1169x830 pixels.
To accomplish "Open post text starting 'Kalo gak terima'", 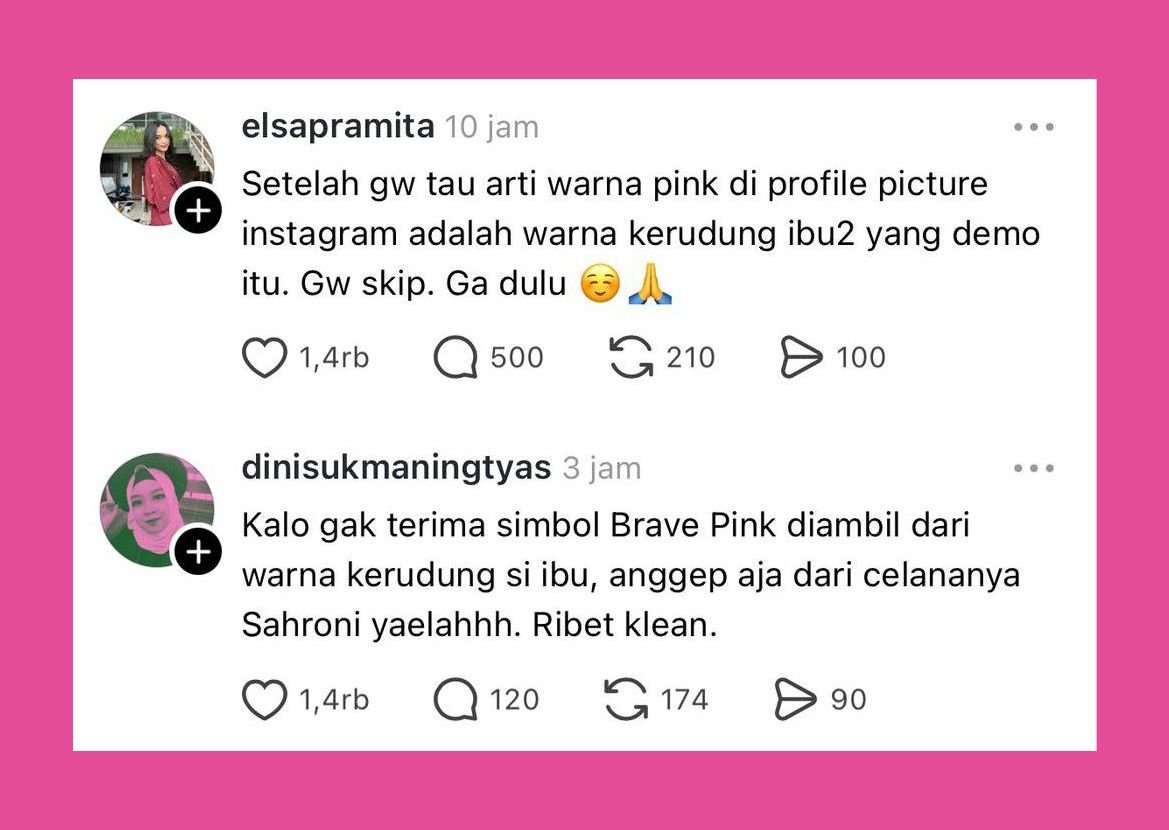I will click(631, 575).
